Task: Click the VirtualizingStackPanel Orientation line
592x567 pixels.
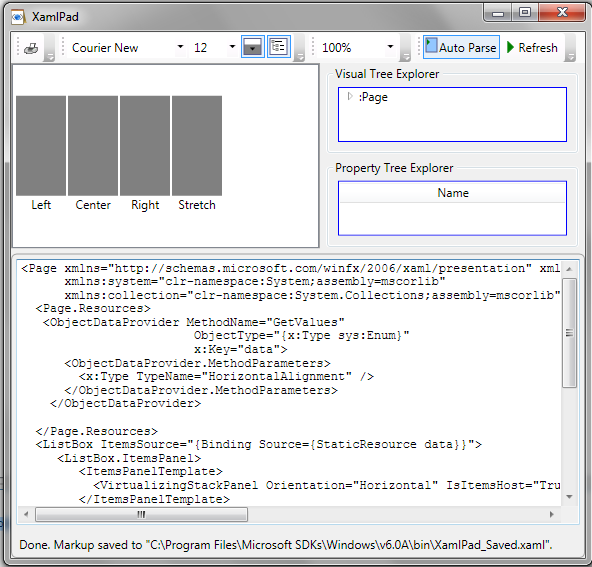Action: (327, 485)
